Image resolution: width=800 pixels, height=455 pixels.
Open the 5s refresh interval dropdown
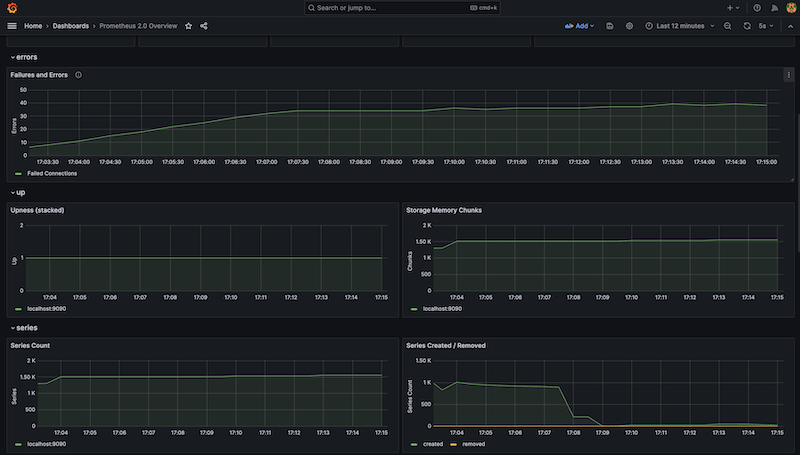coord(766,26)
